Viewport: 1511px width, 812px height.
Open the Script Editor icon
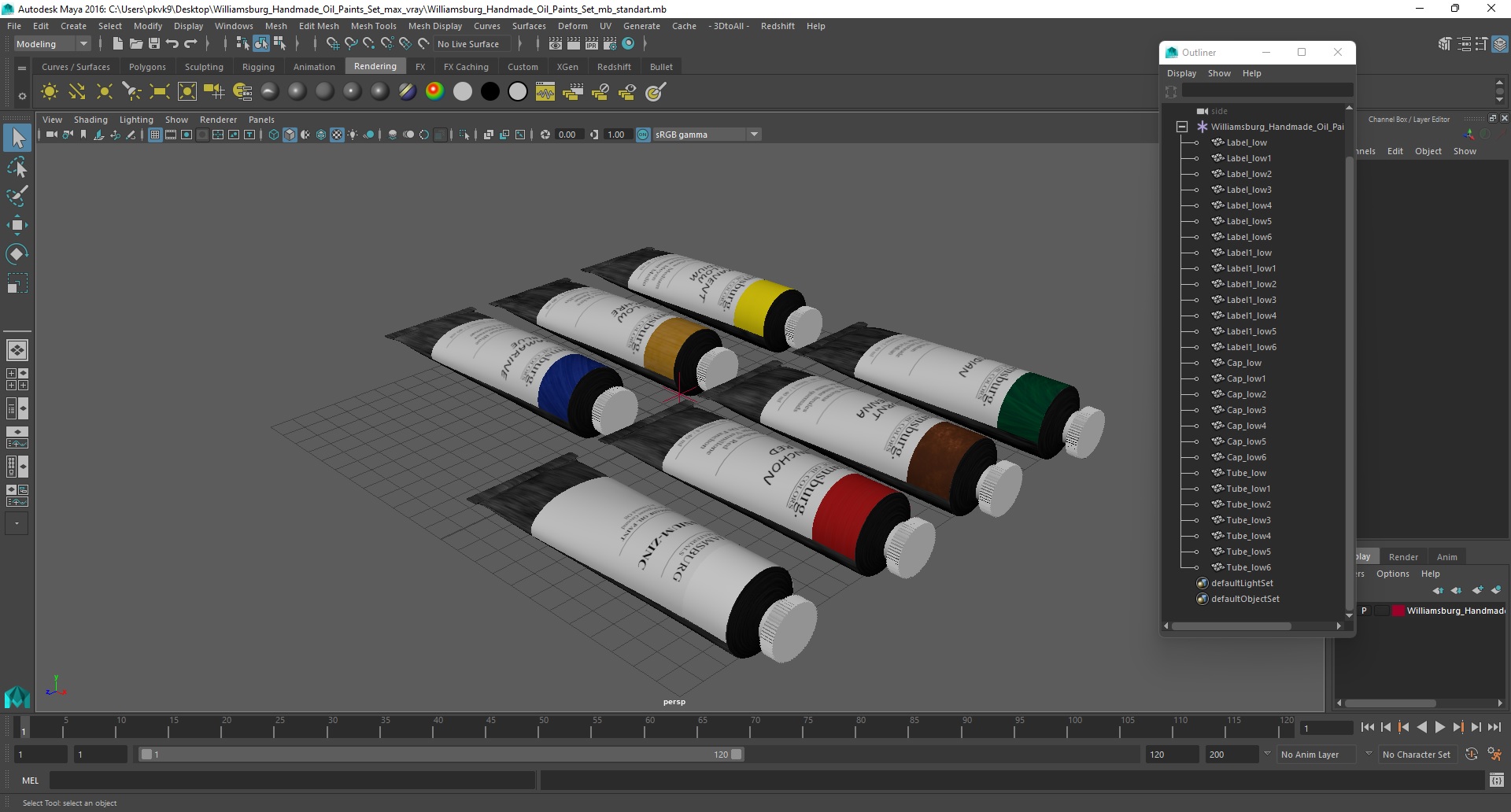point(1497,781)
